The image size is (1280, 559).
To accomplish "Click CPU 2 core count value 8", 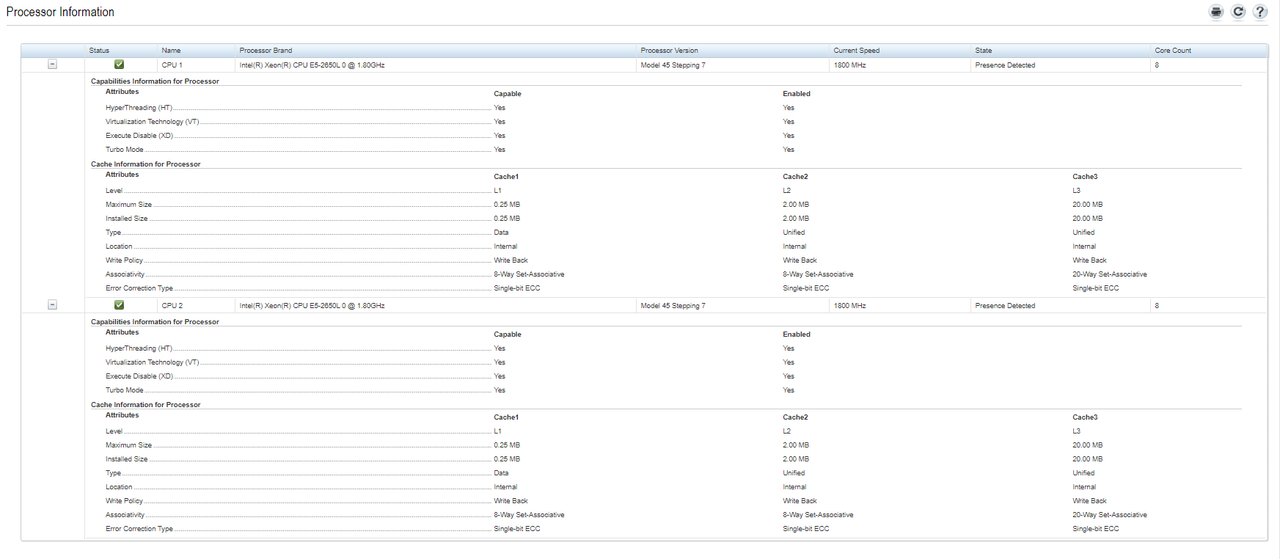I will pyautogui.click(x=1156, y=305).
